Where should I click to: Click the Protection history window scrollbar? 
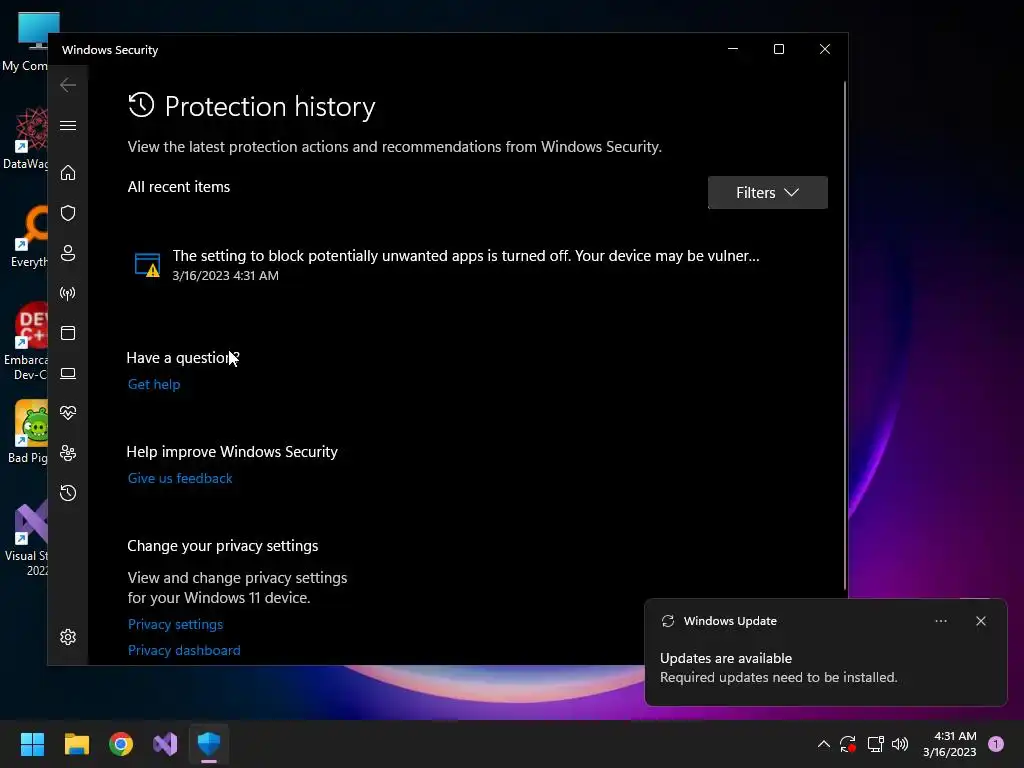845,336
